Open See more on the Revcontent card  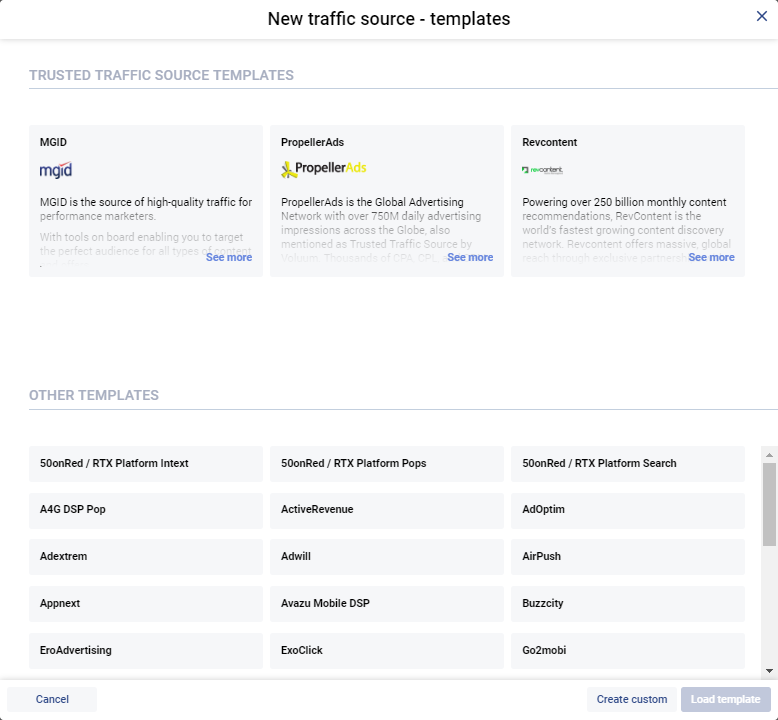pos(711,257)
